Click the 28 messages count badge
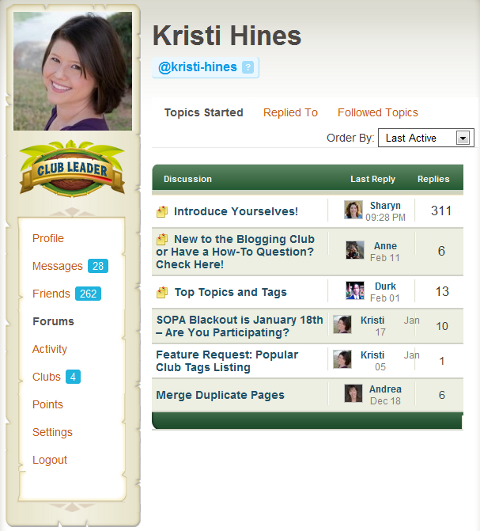 point(98,266)
